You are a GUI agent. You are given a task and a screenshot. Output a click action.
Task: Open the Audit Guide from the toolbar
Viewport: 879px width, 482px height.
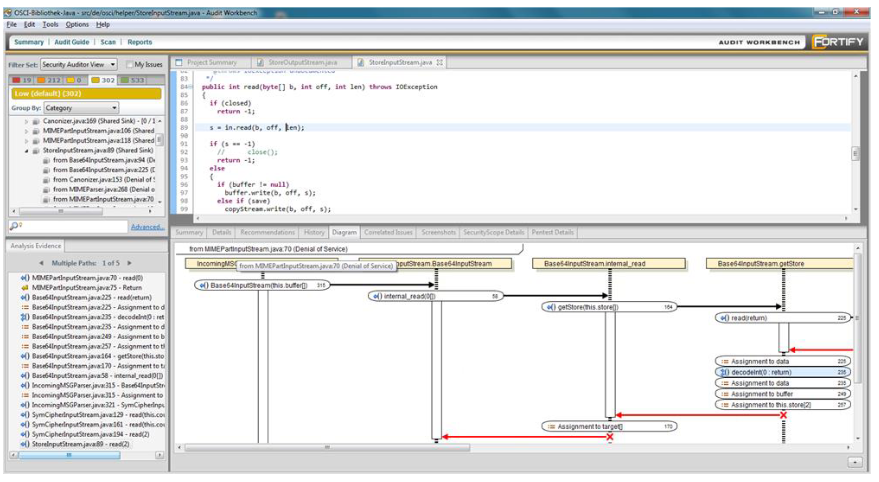coord(71,42)
